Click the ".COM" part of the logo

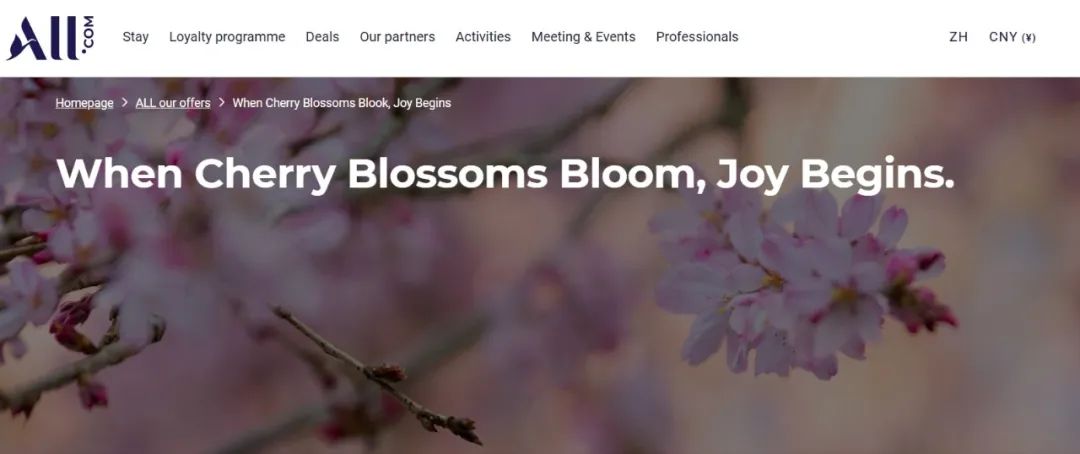87,34
